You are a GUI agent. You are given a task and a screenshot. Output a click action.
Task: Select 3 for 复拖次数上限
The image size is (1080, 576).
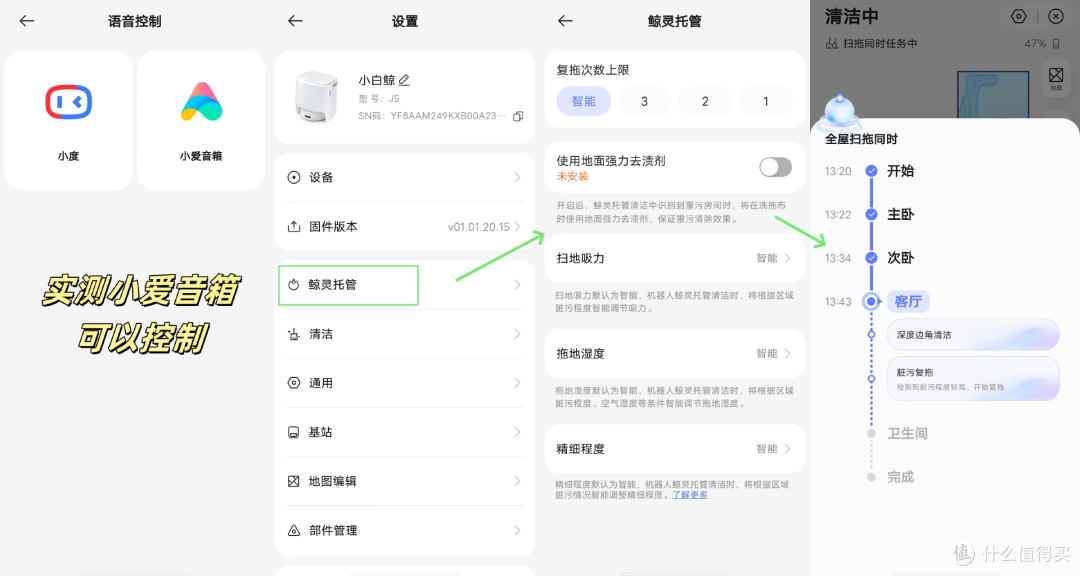tap(644, 101)
